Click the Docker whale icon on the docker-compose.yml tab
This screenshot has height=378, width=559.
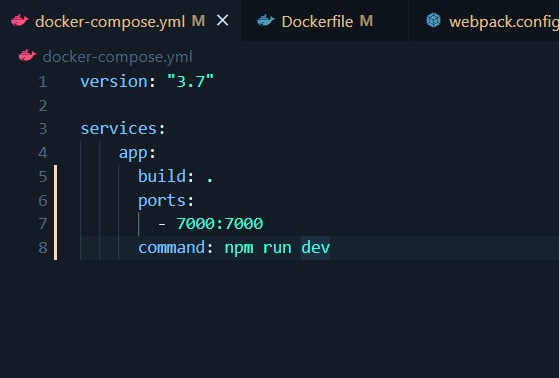point(20,21)
